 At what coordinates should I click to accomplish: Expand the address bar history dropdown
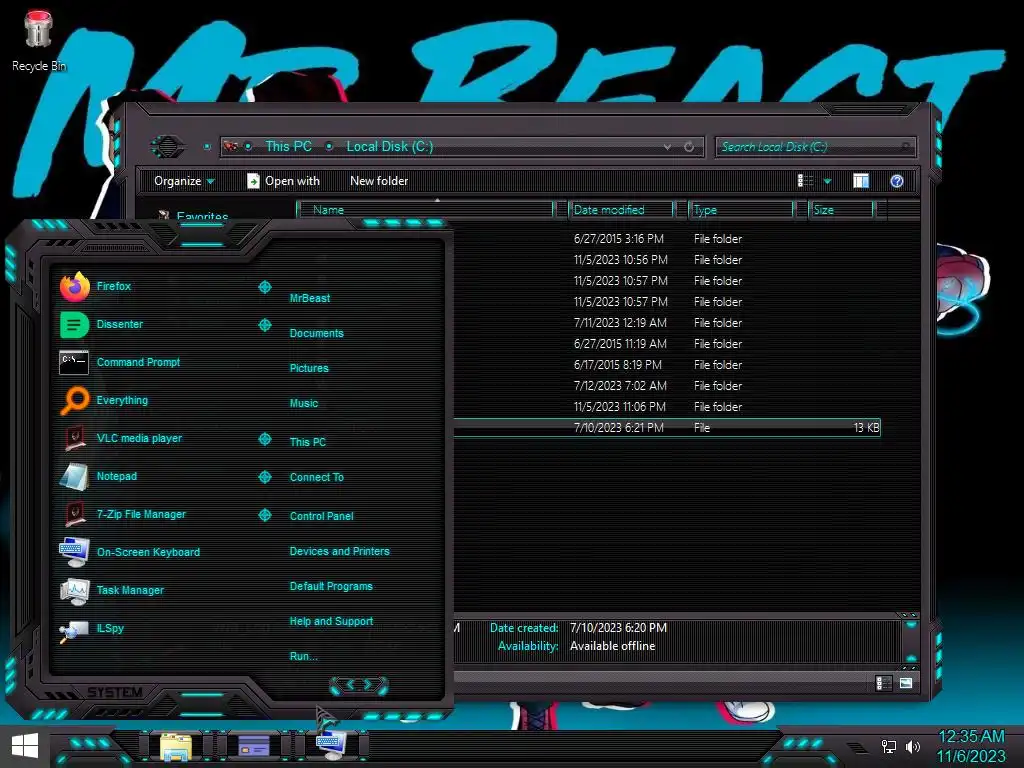(x=667, y=147)
